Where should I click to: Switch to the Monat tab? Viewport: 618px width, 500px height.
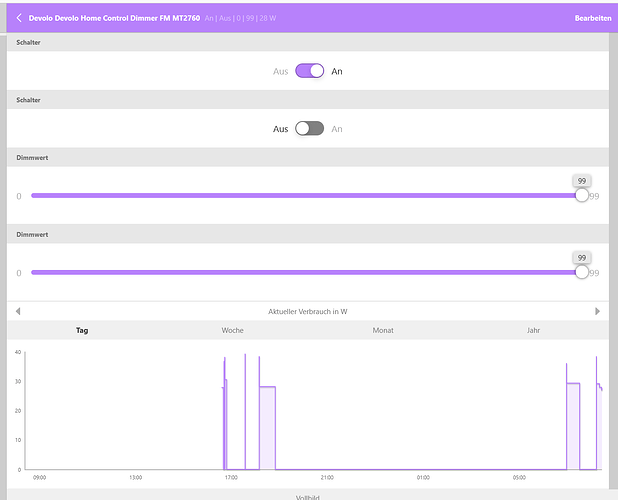coord(383,330)
